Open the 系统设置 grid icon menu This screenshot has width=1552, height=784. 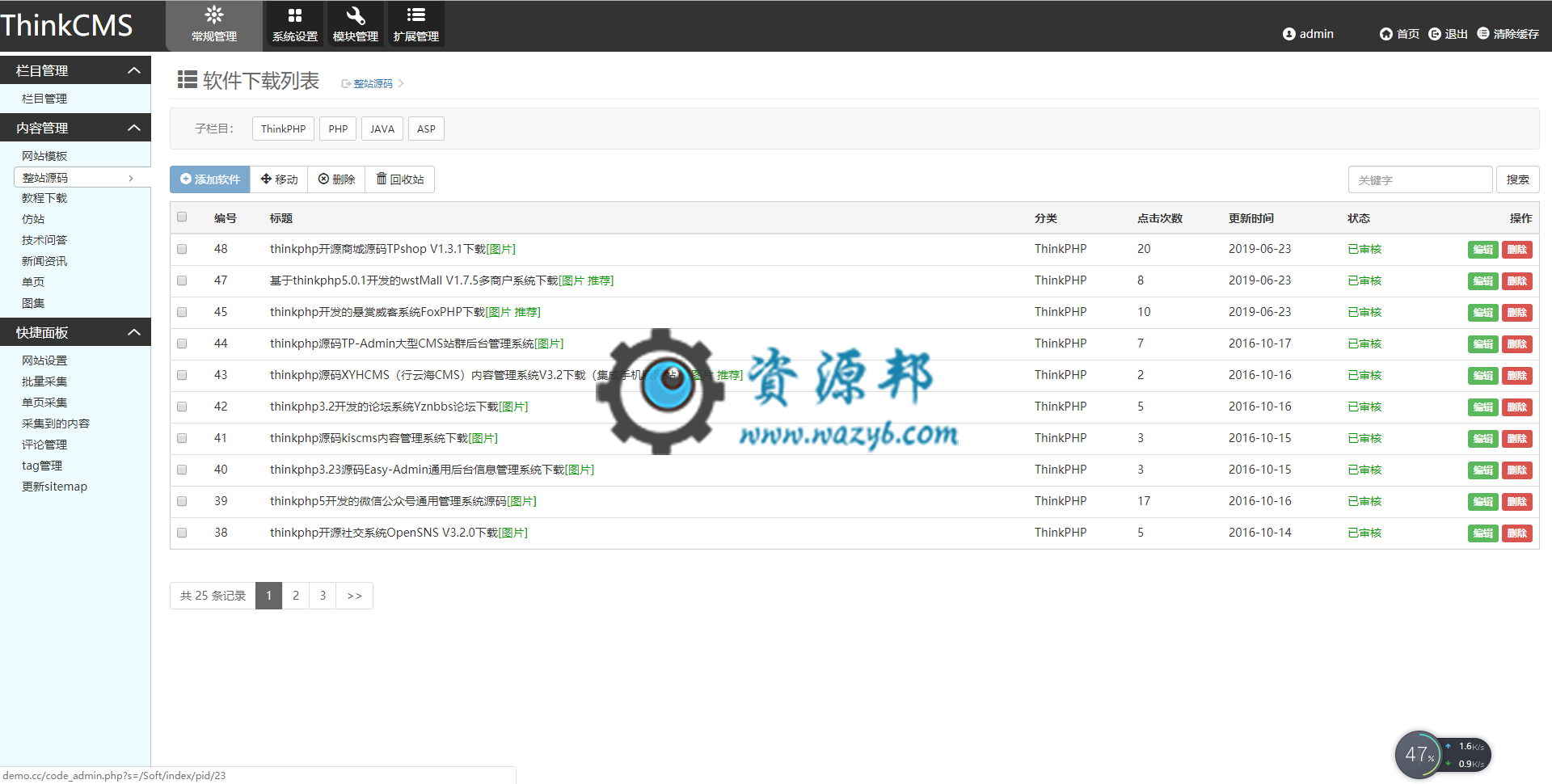295,15
